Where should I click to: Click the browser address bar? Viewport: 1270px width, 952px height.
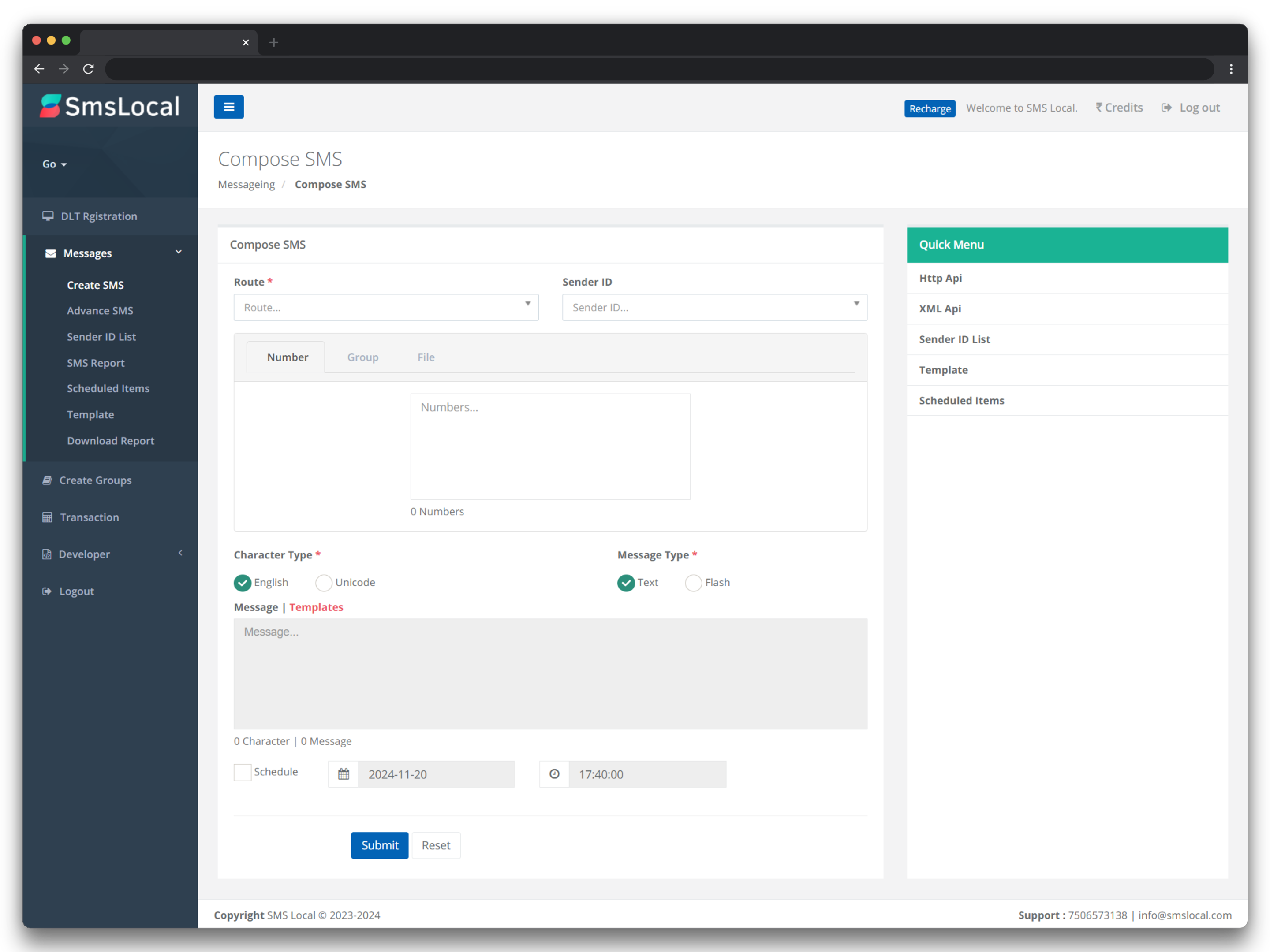pyautogui.click(x=660, y=69)
